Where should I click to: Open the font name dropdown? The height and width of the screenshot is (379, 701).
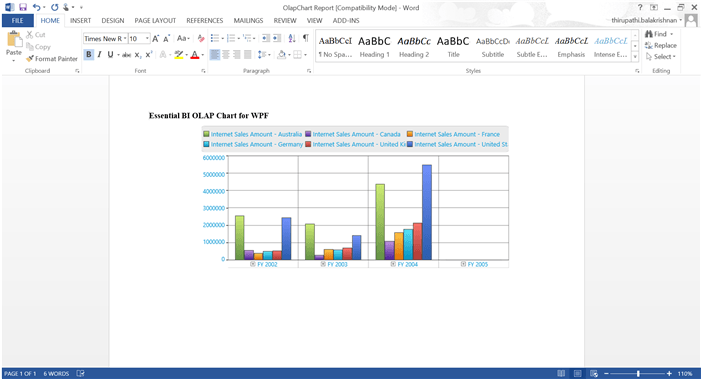point(125,38)
